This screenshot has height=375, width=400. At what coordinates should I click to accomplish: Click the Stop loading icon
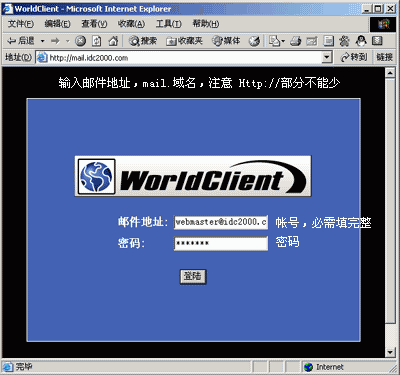point(80,41)
